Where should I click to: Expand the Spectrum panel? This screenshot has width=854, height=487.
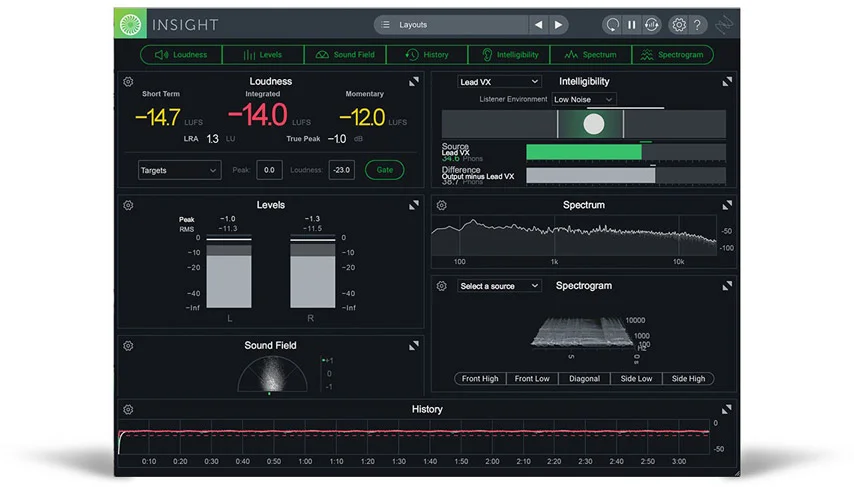[x=727, y=205]
